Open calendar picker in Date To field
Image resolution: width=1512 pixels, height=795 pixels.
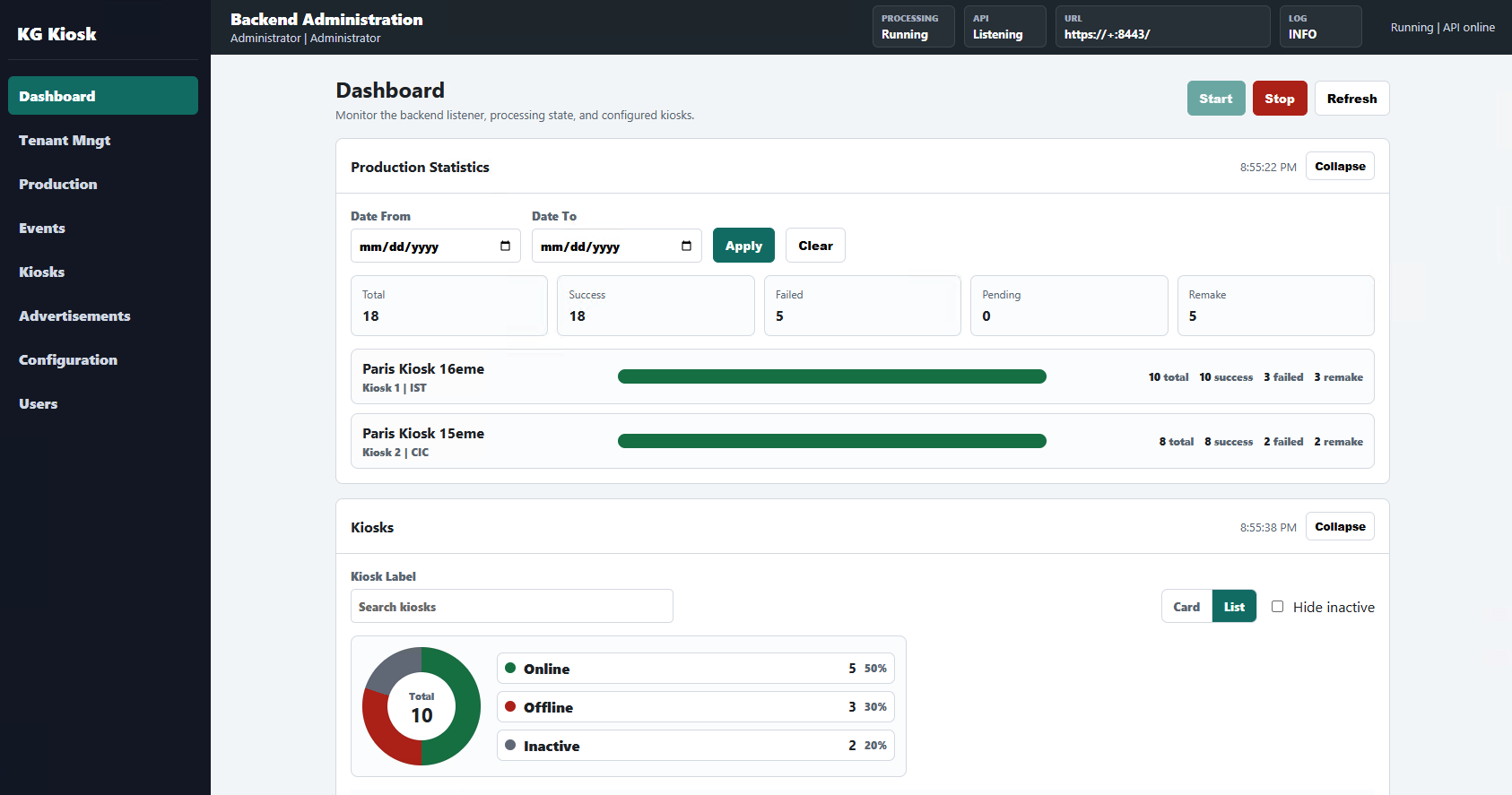686,246
